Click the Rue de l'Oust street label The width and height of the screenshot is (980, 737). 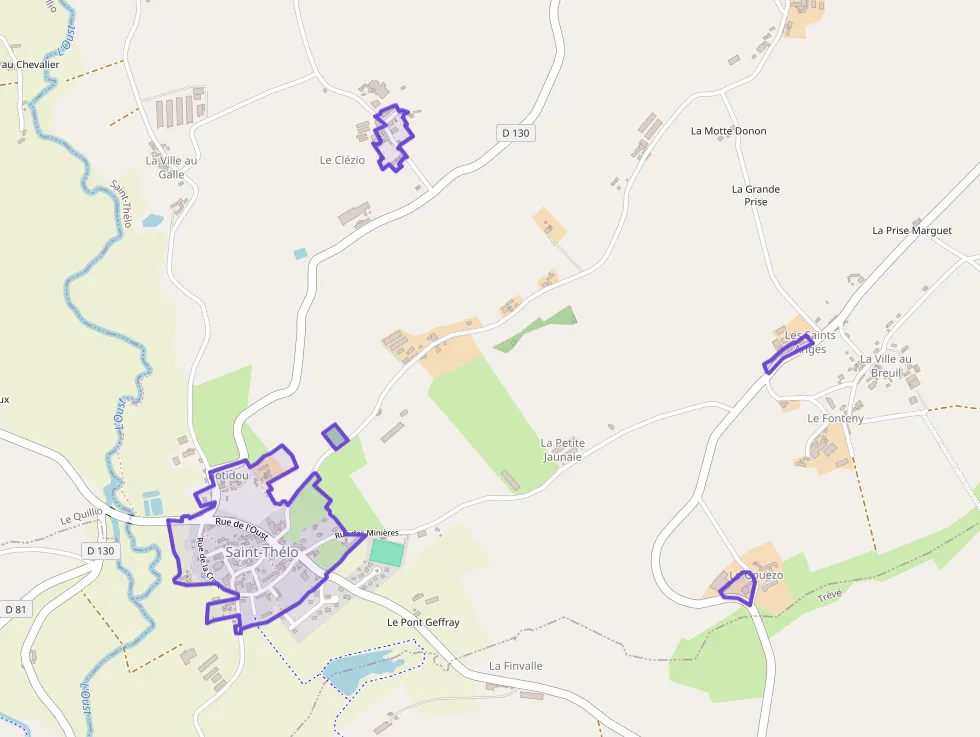point(242,529)
